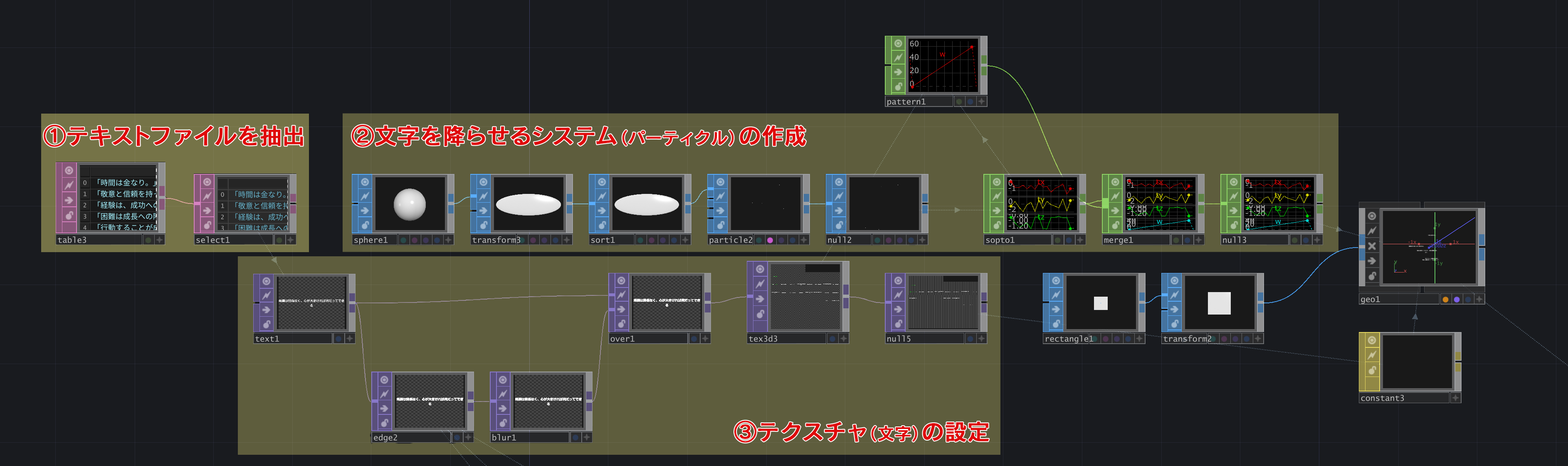Toggle the bypass lightning icon on sphere1
This screenshot has width=1568, height=466.
pyautogui.click(x=365, y=196)
